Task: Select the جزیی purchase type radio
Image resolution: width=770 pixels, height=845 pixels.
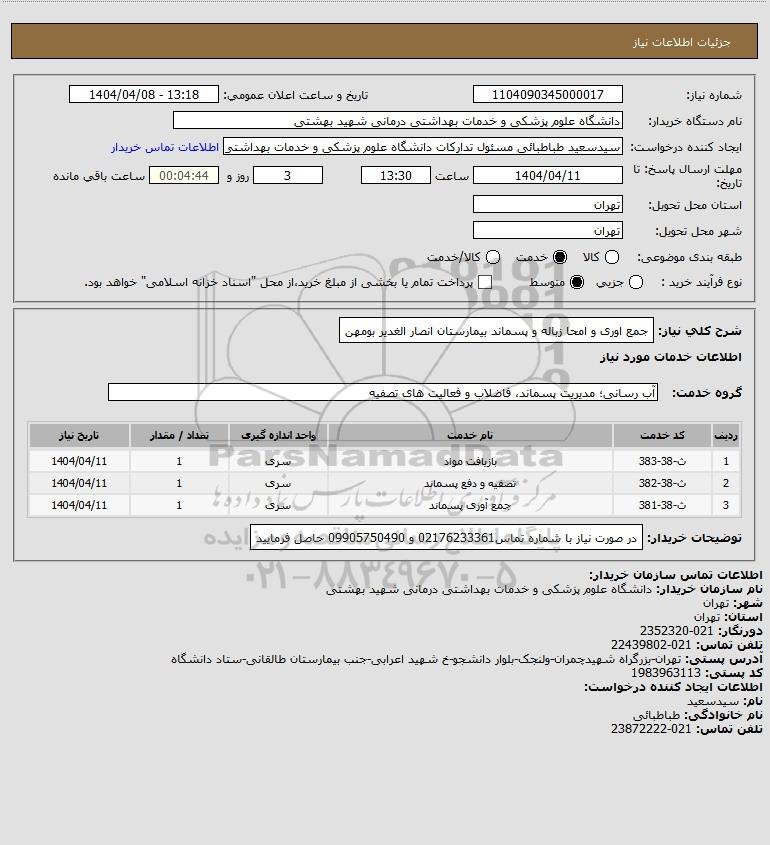Action: coord(636,282)
